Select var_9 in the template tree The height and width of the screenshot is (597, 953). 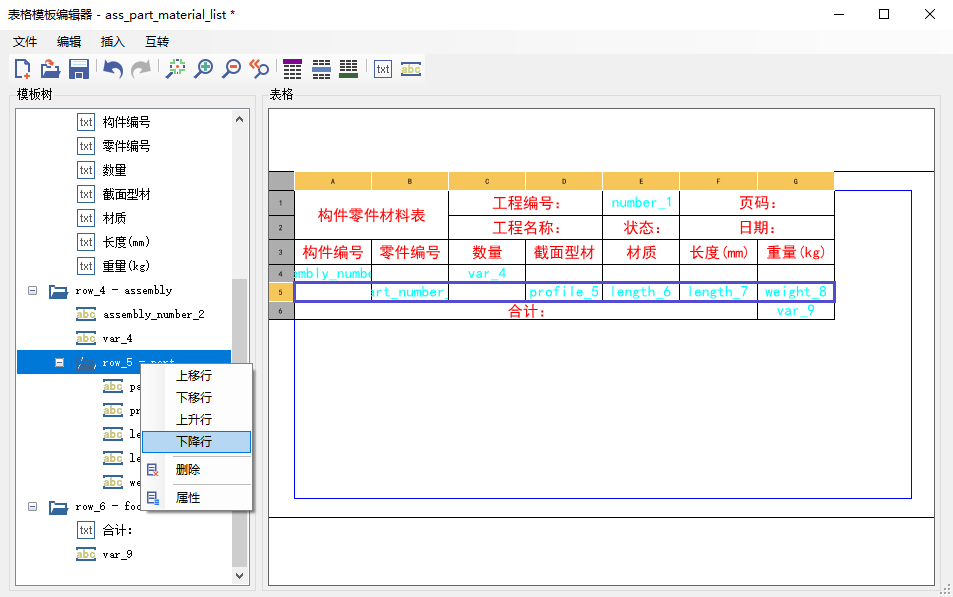[117, 554]
